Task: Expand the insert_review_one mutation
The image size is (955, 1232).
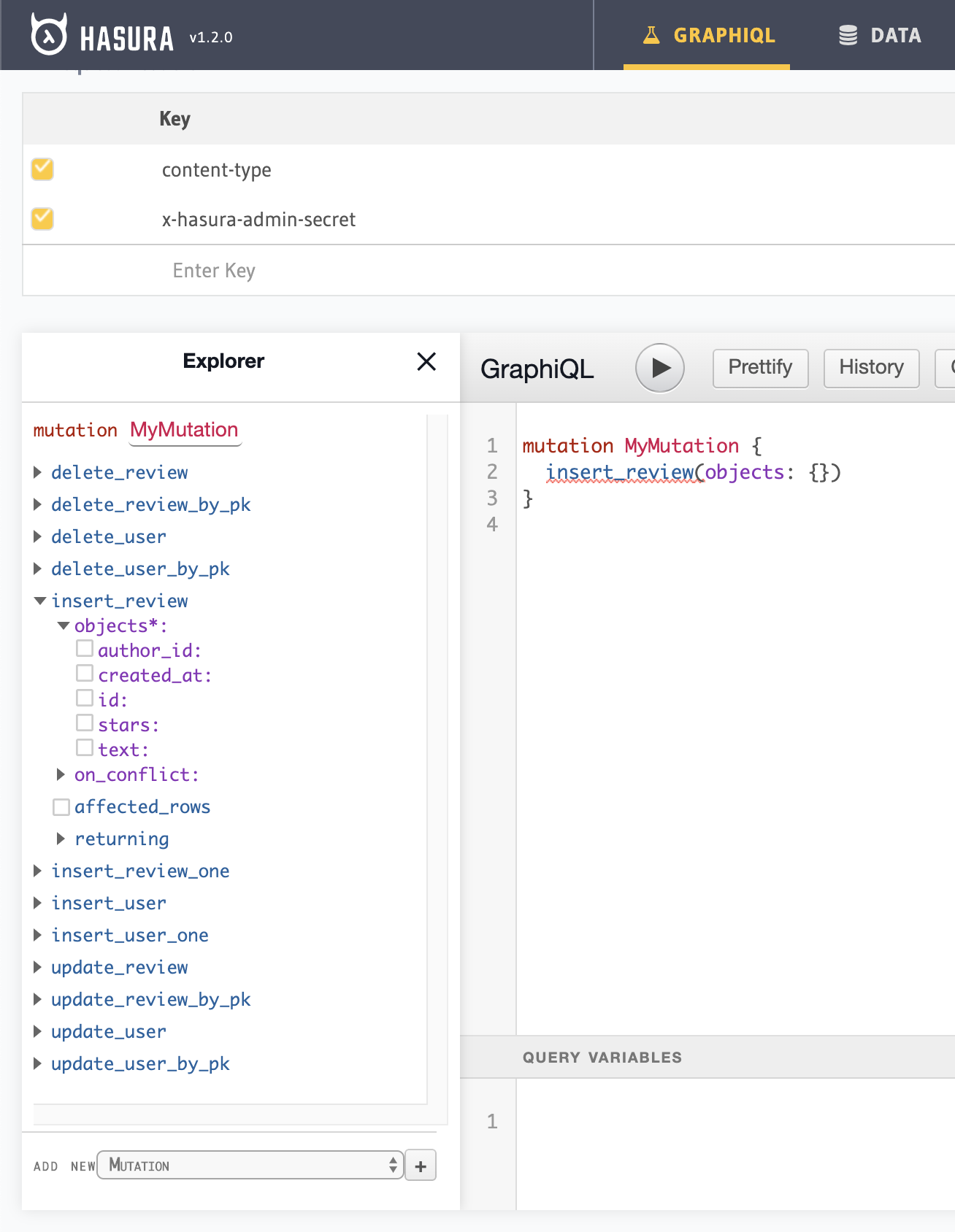Action: click(x=38, y=871)
